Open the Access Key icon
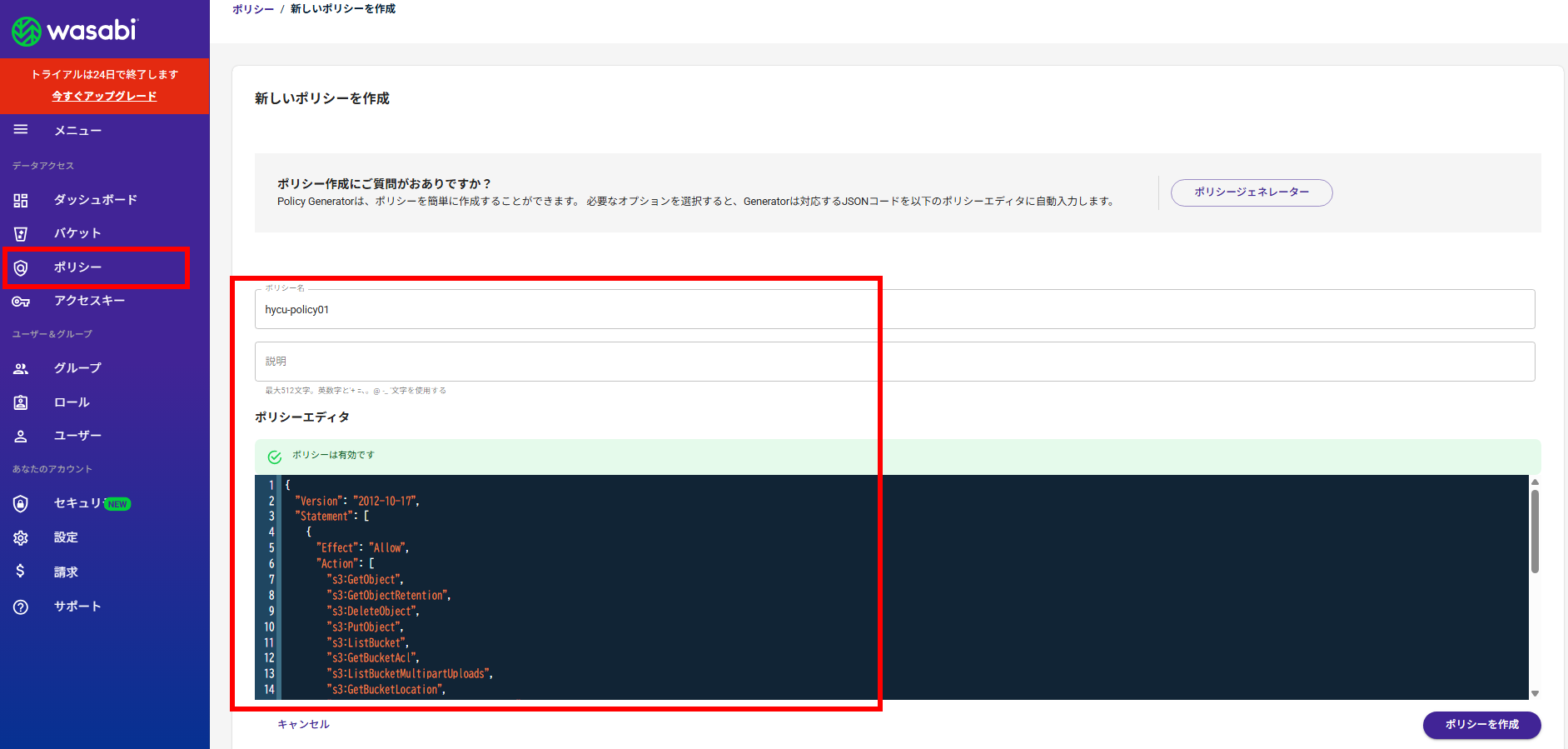Screen dimensions: 1568x749 21,302
